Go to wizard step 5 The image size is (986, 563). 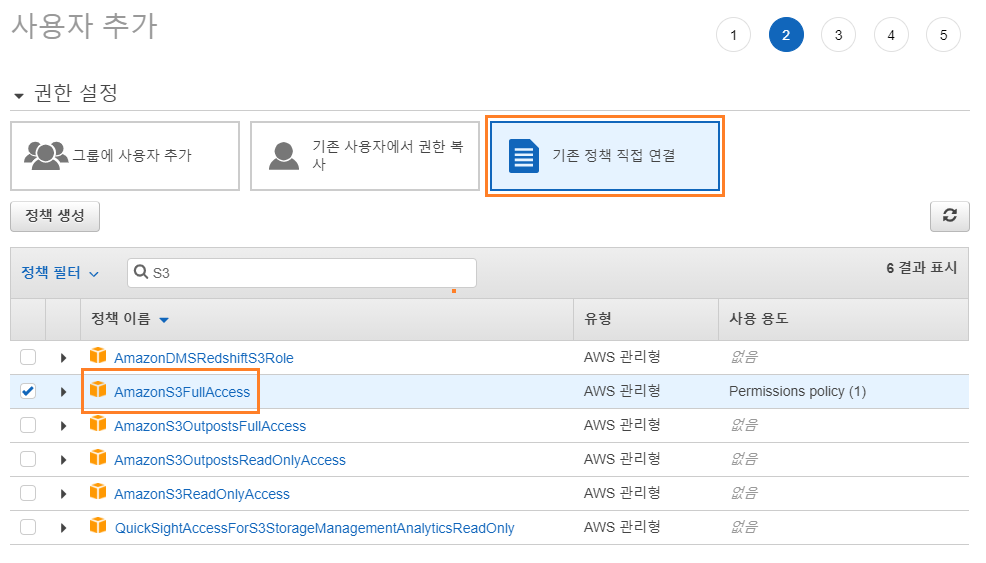943,35
